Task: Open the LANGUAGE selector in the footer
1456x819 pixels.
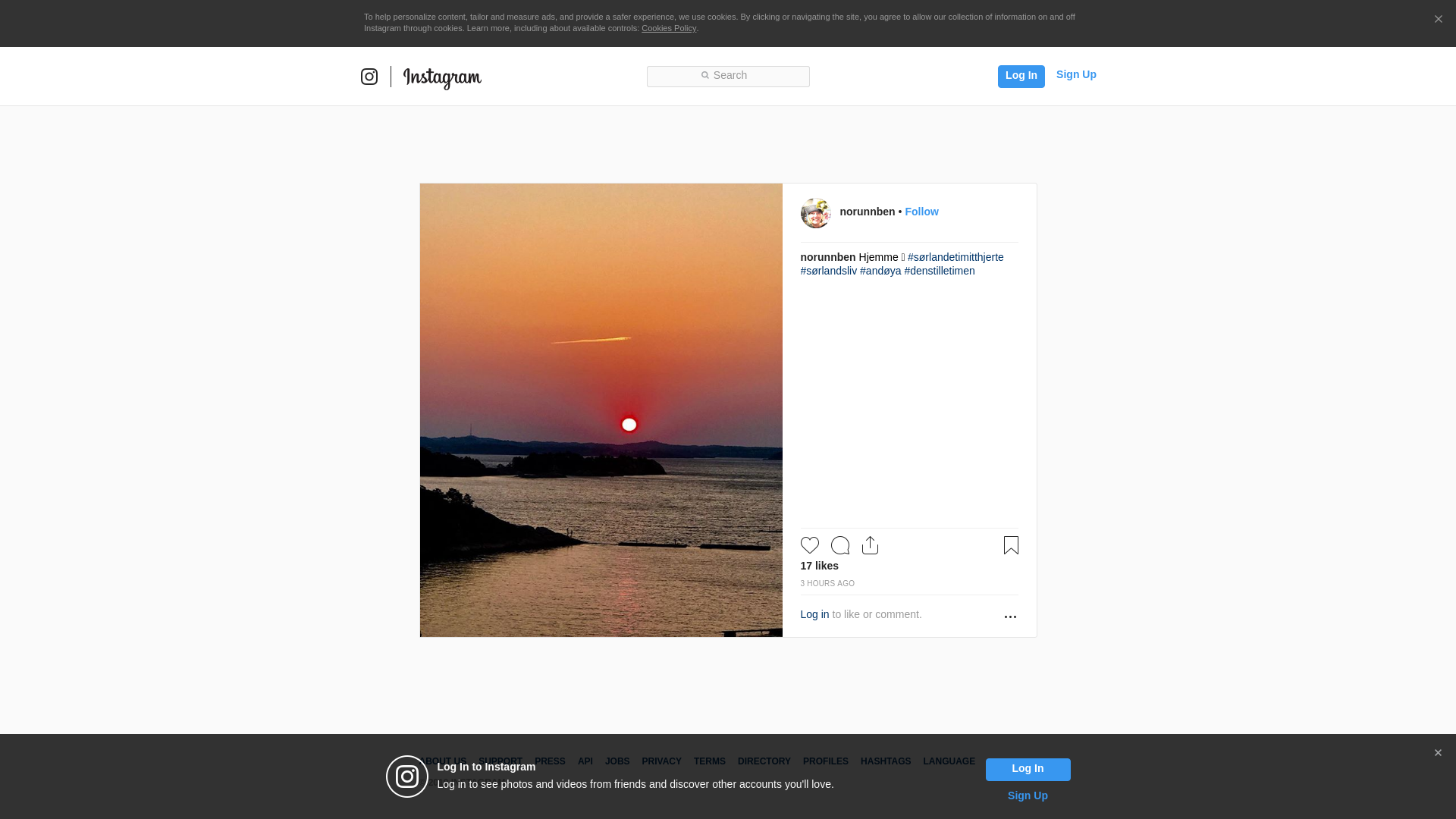Action: click(x=949, y=761)
